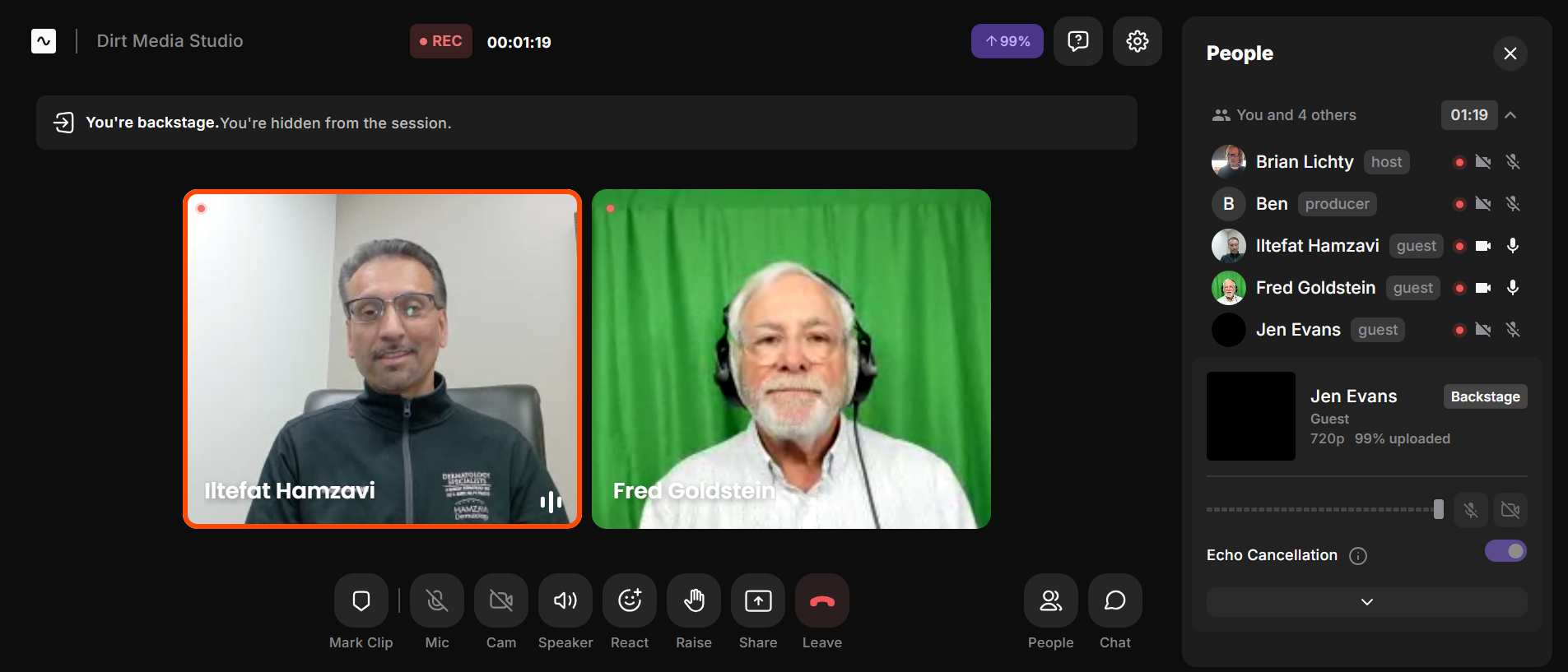This screenshot has width=1568, height=672.
Task: Click Iltefat Hamzavi's microphone icon
Action: tap(1513, 246)
